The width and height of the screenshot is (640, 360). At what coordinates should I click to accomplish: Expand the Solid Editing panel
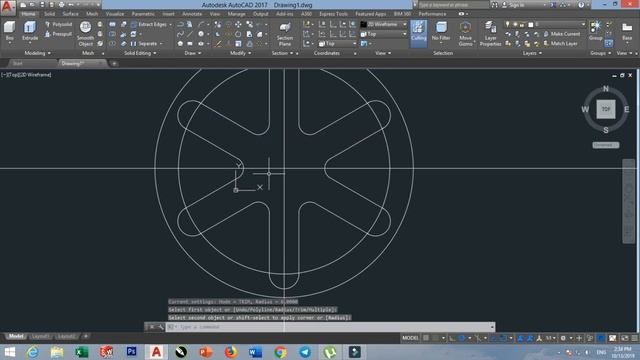pyautogui.click(x=140, y=53)
